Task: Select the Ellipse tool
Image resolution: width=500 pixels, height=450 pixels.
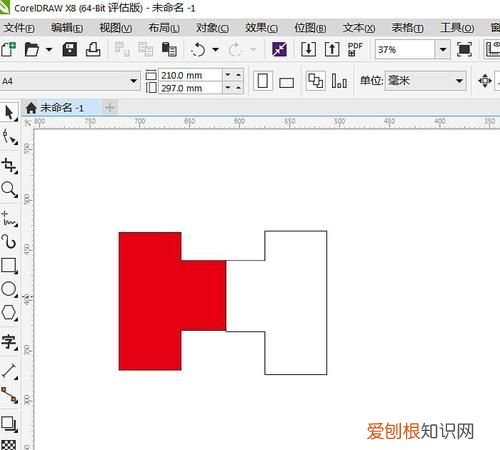Action: 9,289
